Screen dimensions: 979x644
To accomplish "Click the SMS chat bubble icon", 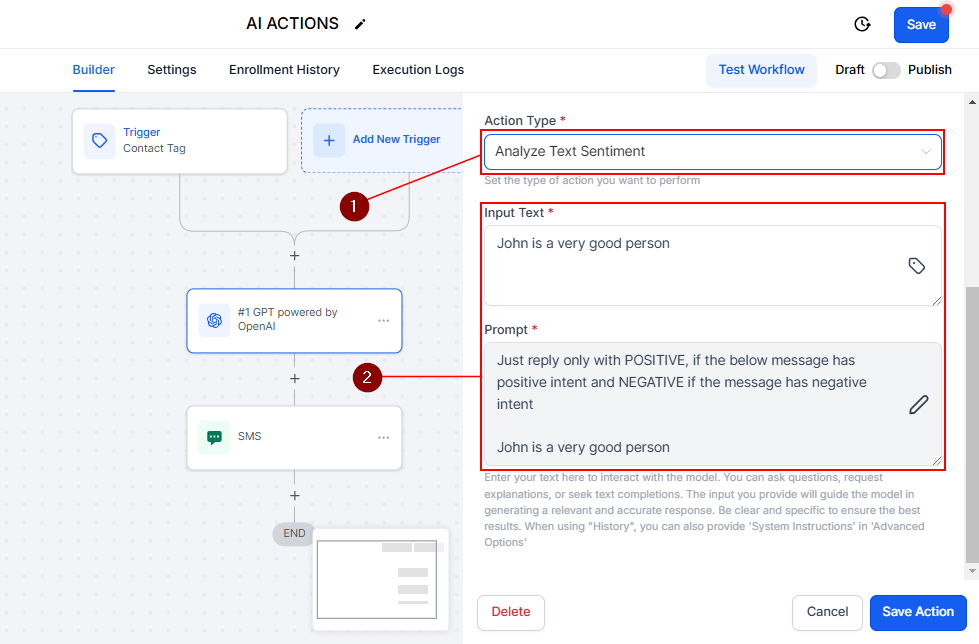I will 214,437.
